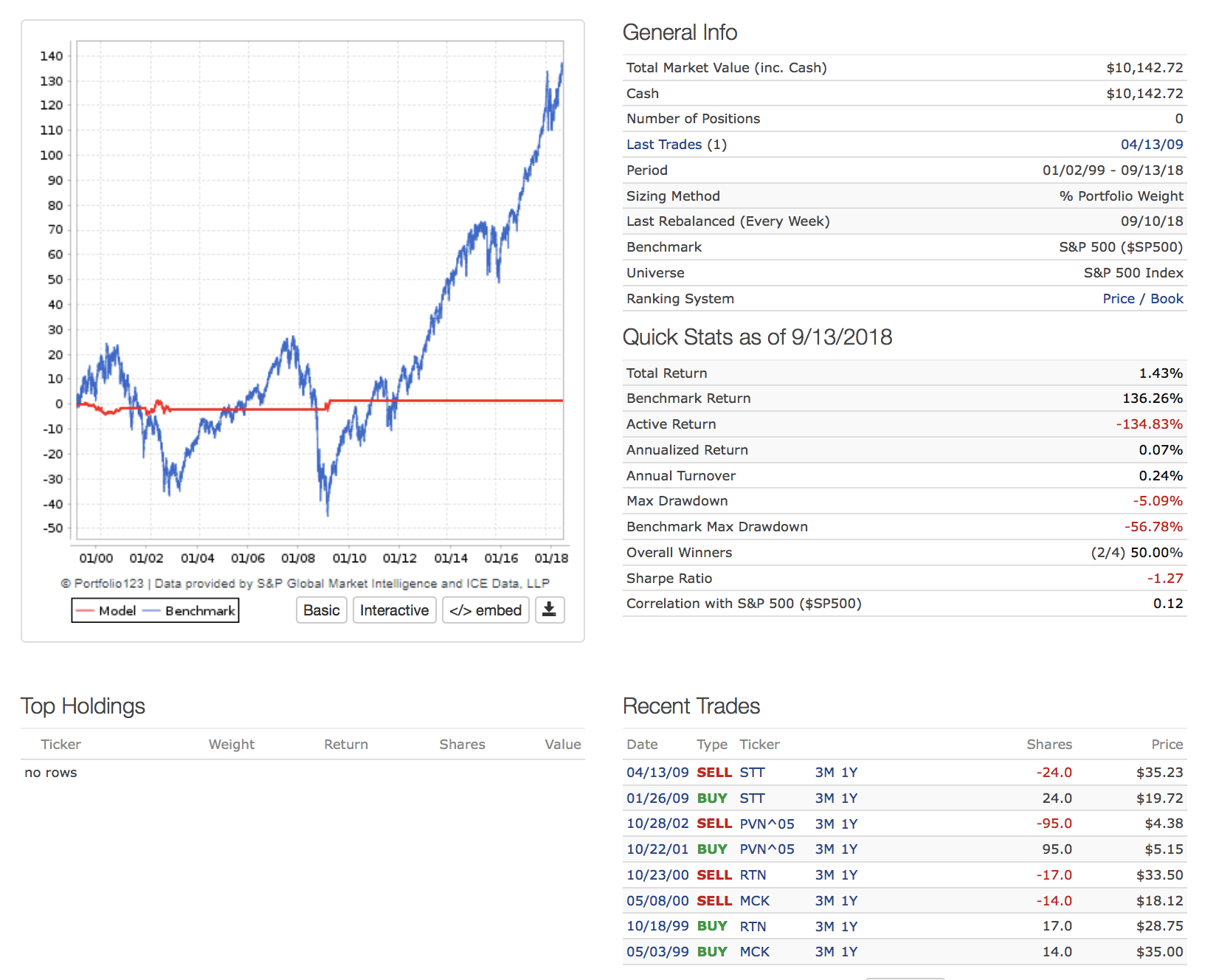Image resolution: width=1216 pixels, height=980 pixels.
Task: View 3M chart for 04/13/09 STT sell
Action: [x=824, y=773]
